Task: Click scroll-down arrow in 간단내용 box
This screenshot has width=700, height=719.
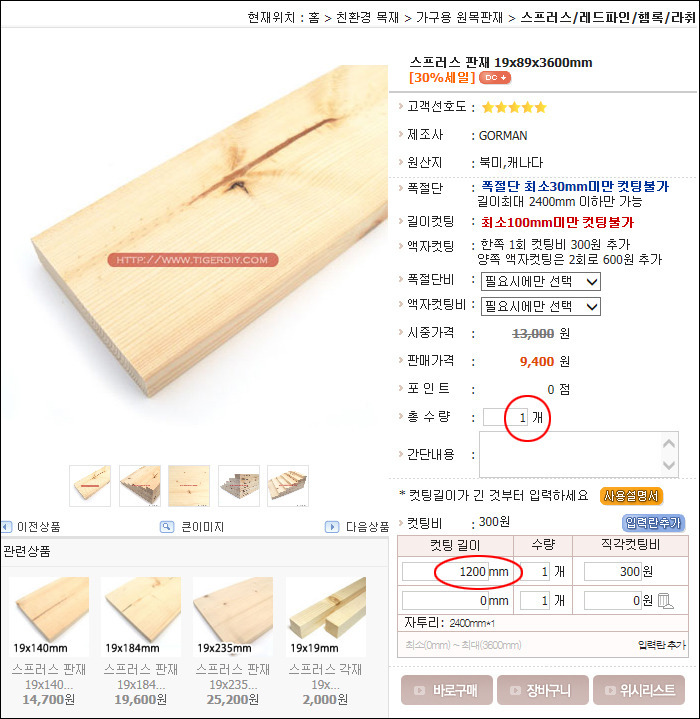Action: point(669,465)
